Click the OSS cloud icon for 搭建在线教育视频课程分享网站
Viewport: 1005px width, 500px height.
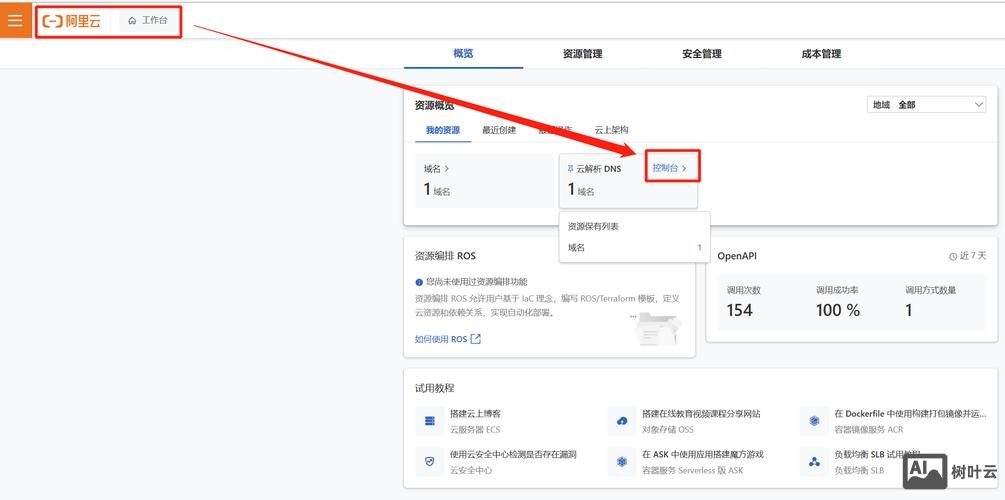tap(622, 421)
